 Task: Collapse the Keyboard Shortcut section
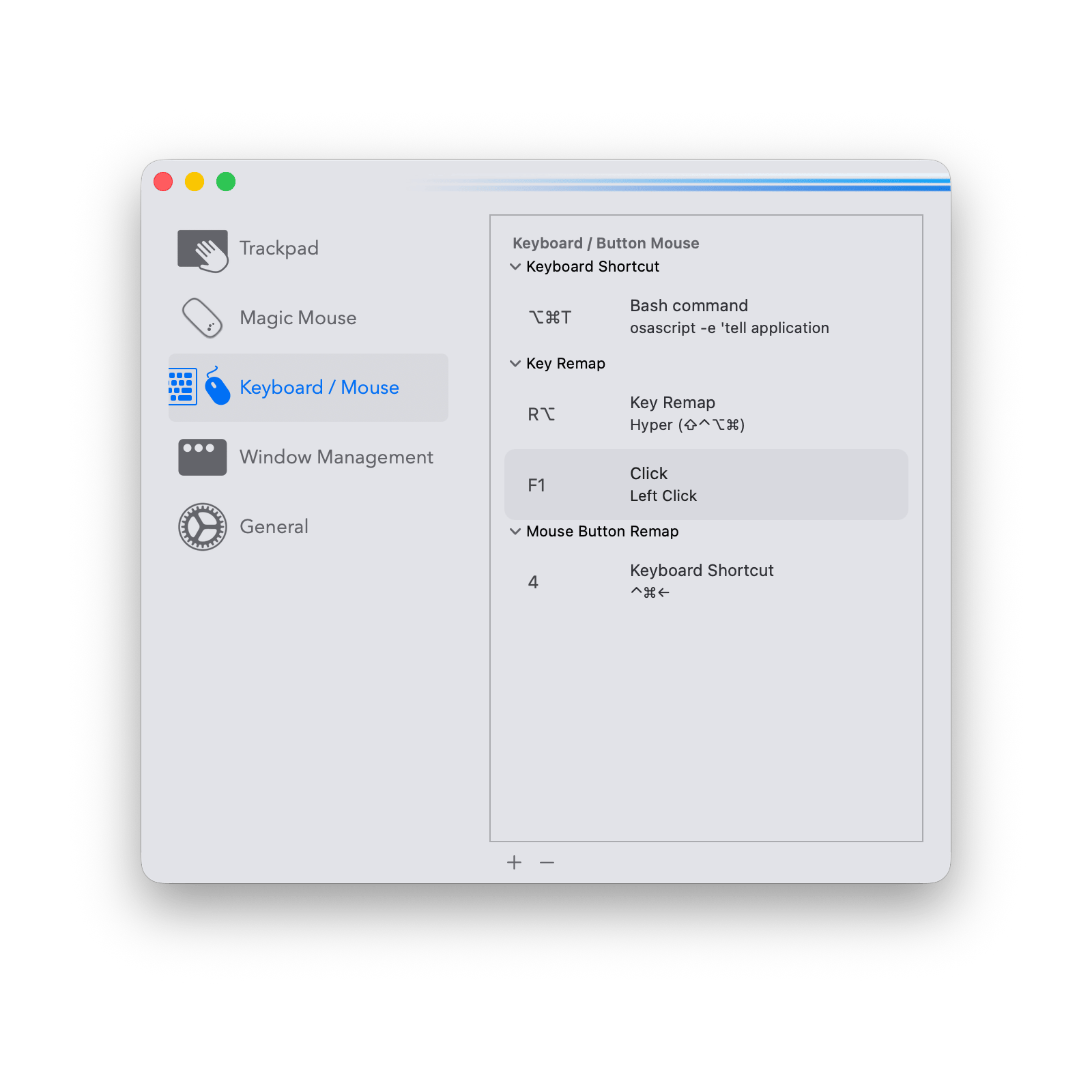click(515, 267)
